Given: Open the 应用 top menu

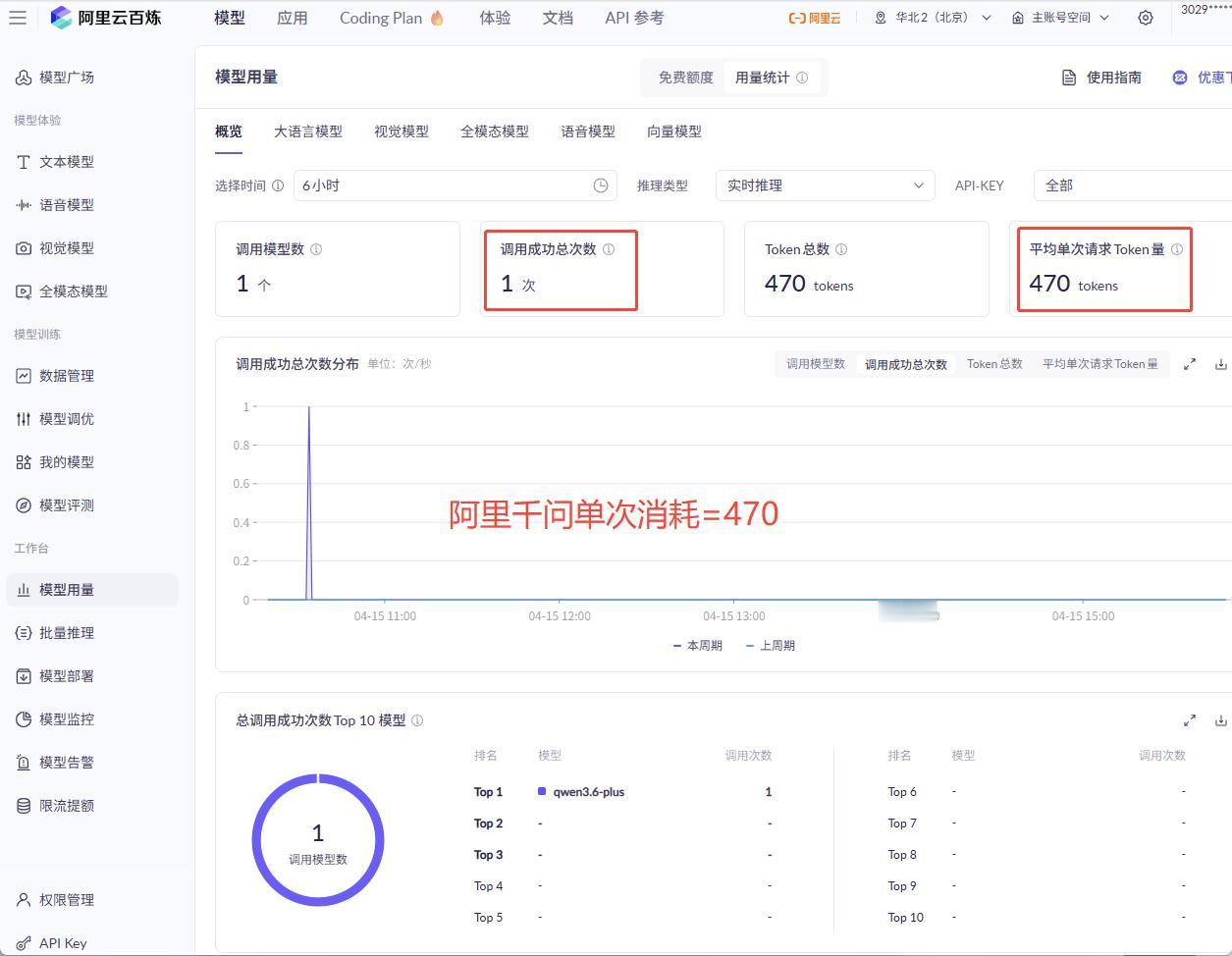Looking at the screenshot, I should tap(292, 18).
